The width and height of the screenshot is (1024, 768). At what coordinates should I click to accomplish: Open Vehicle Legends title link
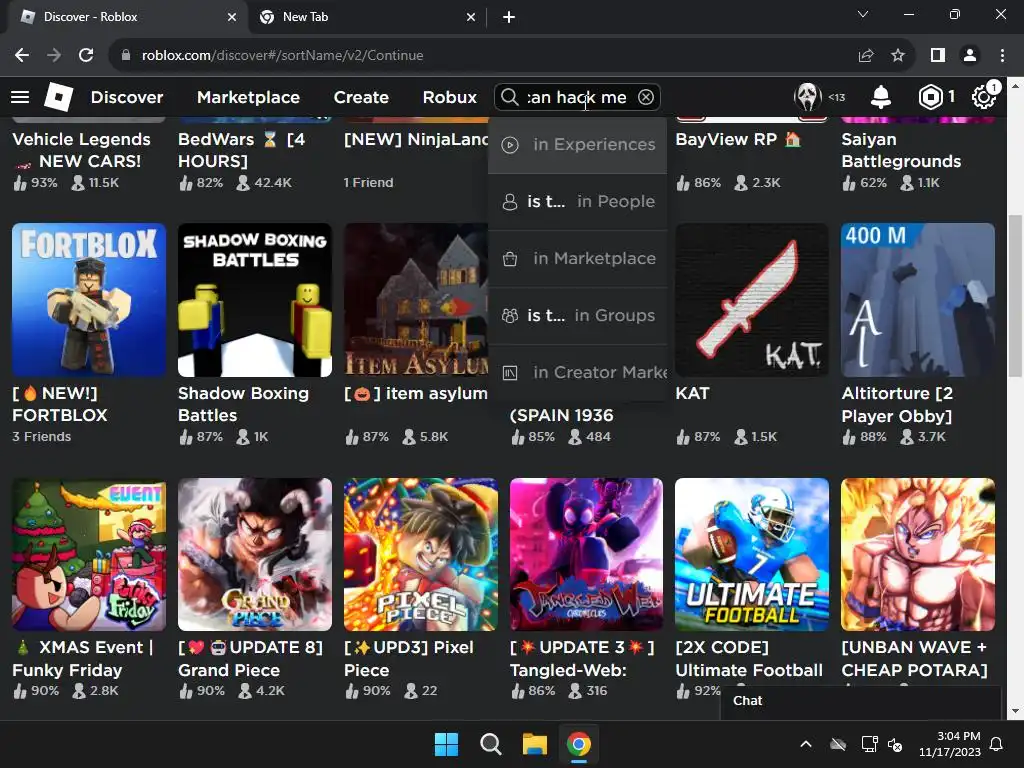pyautogui.click(x=82, y=150)
